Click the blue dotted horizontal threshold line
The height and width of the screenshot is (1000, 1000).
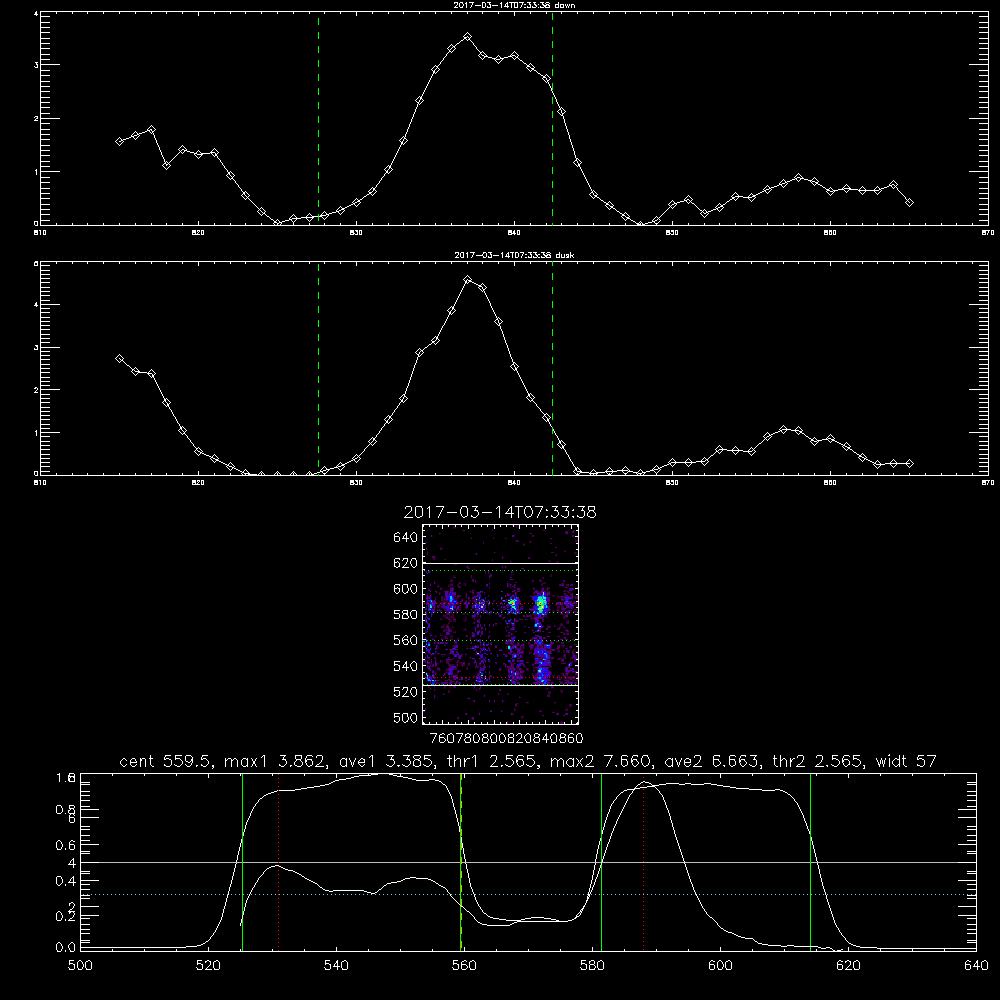coord(529,895)
